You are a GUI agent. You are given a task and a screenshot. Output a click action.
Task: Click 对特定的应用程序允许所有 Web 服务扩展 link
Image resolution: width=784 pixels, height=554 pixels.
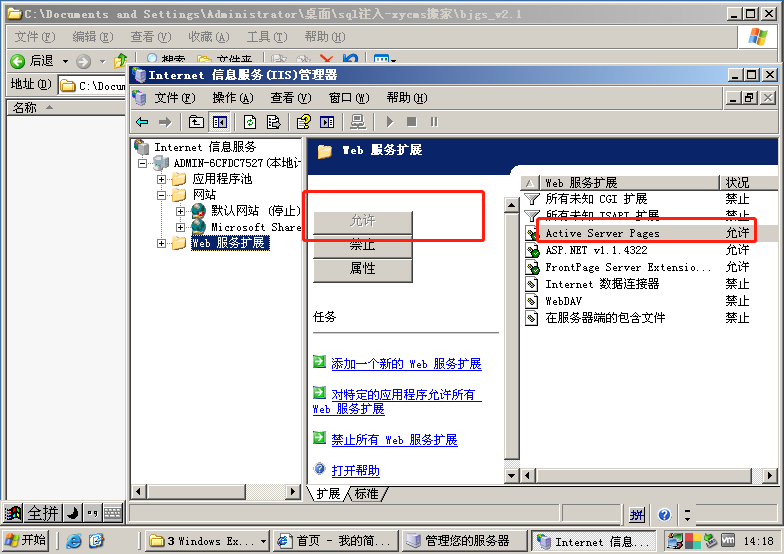click(397, 402)
